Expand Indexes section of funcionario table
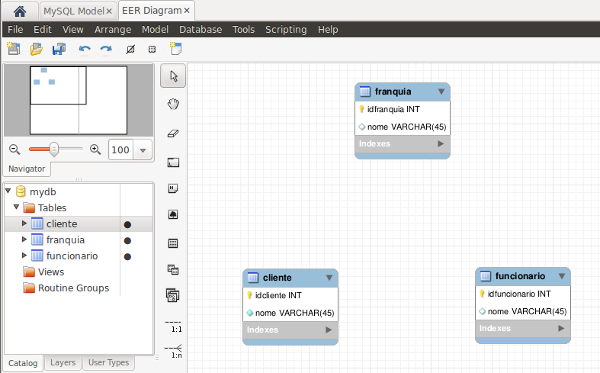Image resolution: width=600 pixels, height=373 pixels. coord(561,328)
